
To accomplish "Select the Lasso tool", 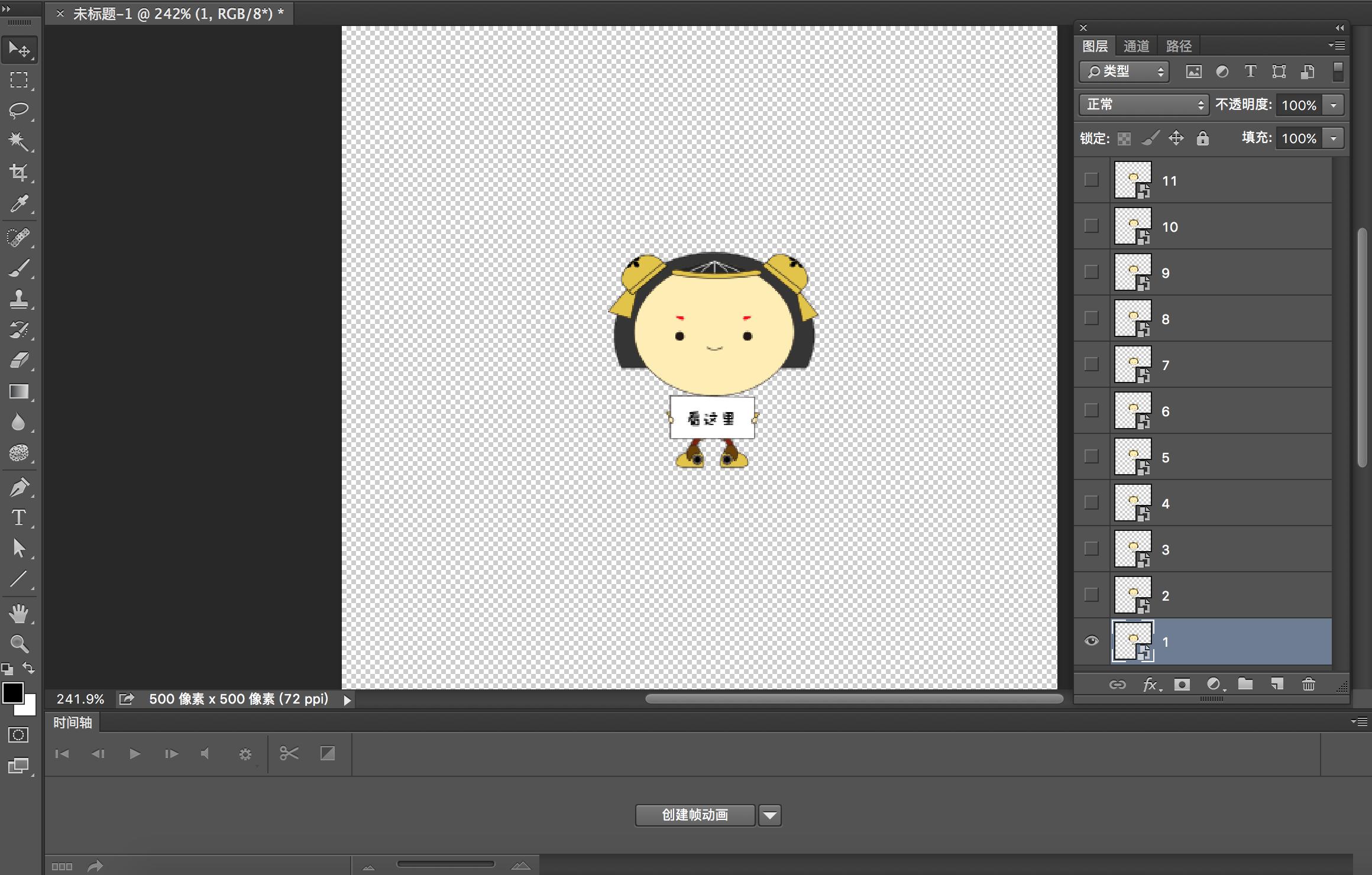I will (19, 111).
